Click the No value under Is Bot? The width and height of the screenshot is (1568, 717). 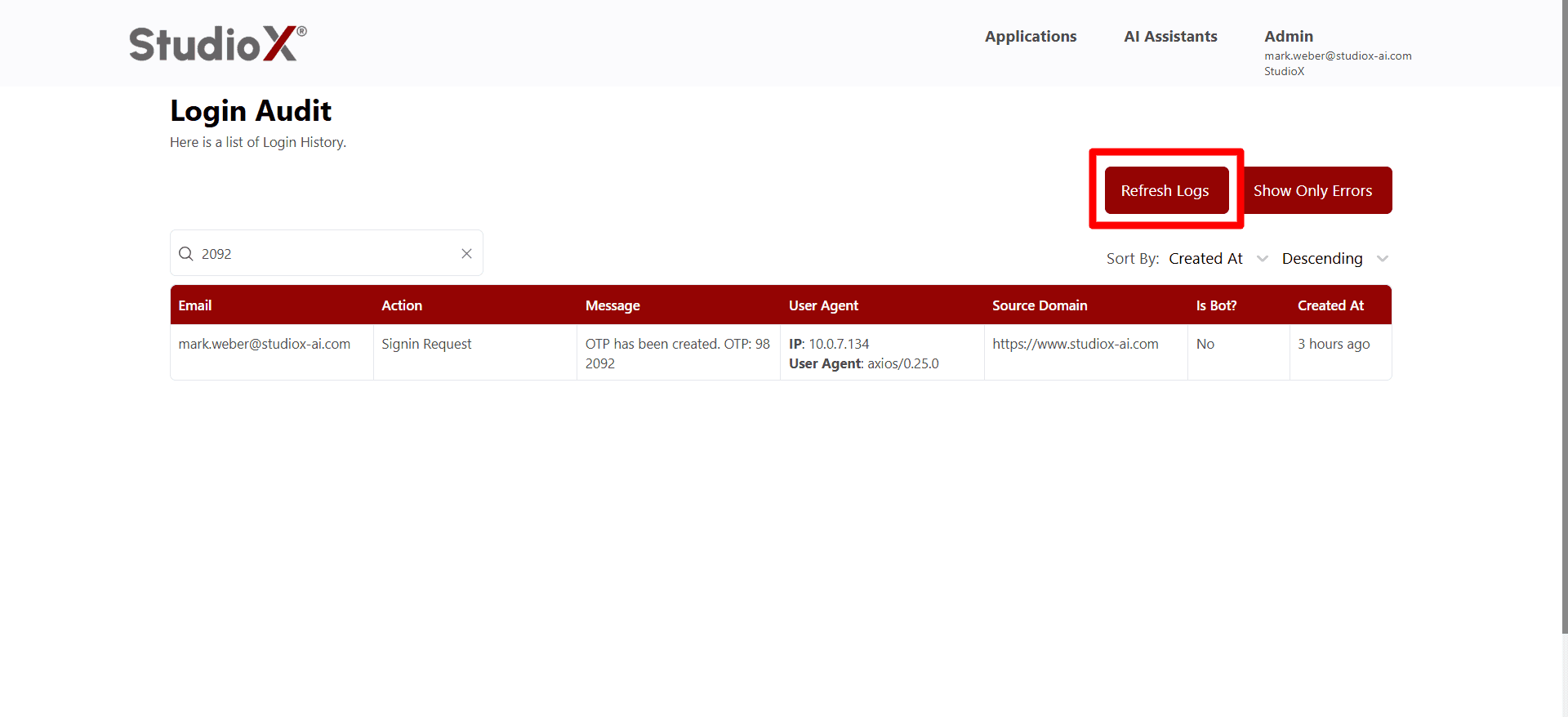pos(1205,344)
